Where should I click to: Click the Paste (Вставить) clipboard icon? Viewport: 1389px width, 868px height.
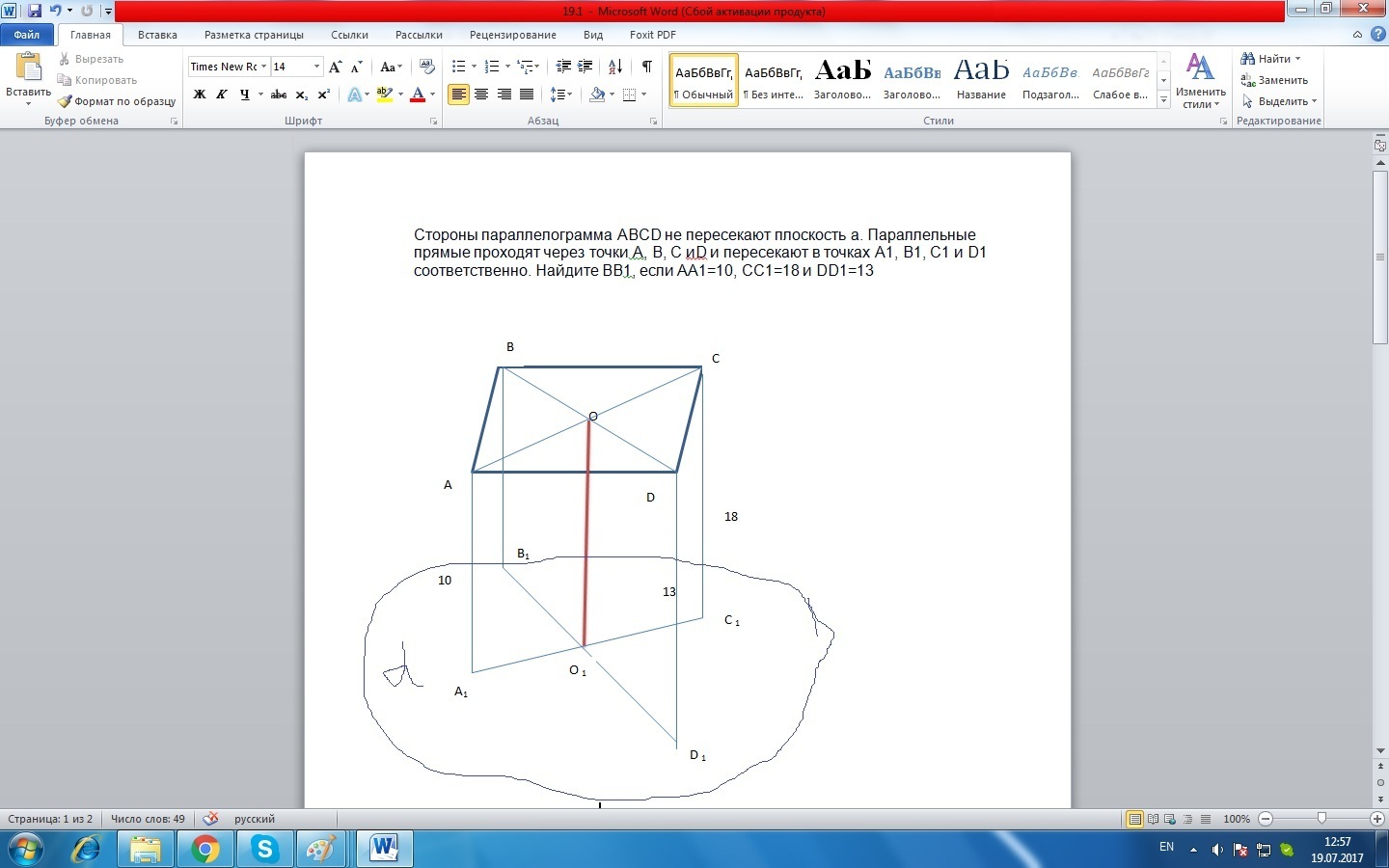coord(29,68)
